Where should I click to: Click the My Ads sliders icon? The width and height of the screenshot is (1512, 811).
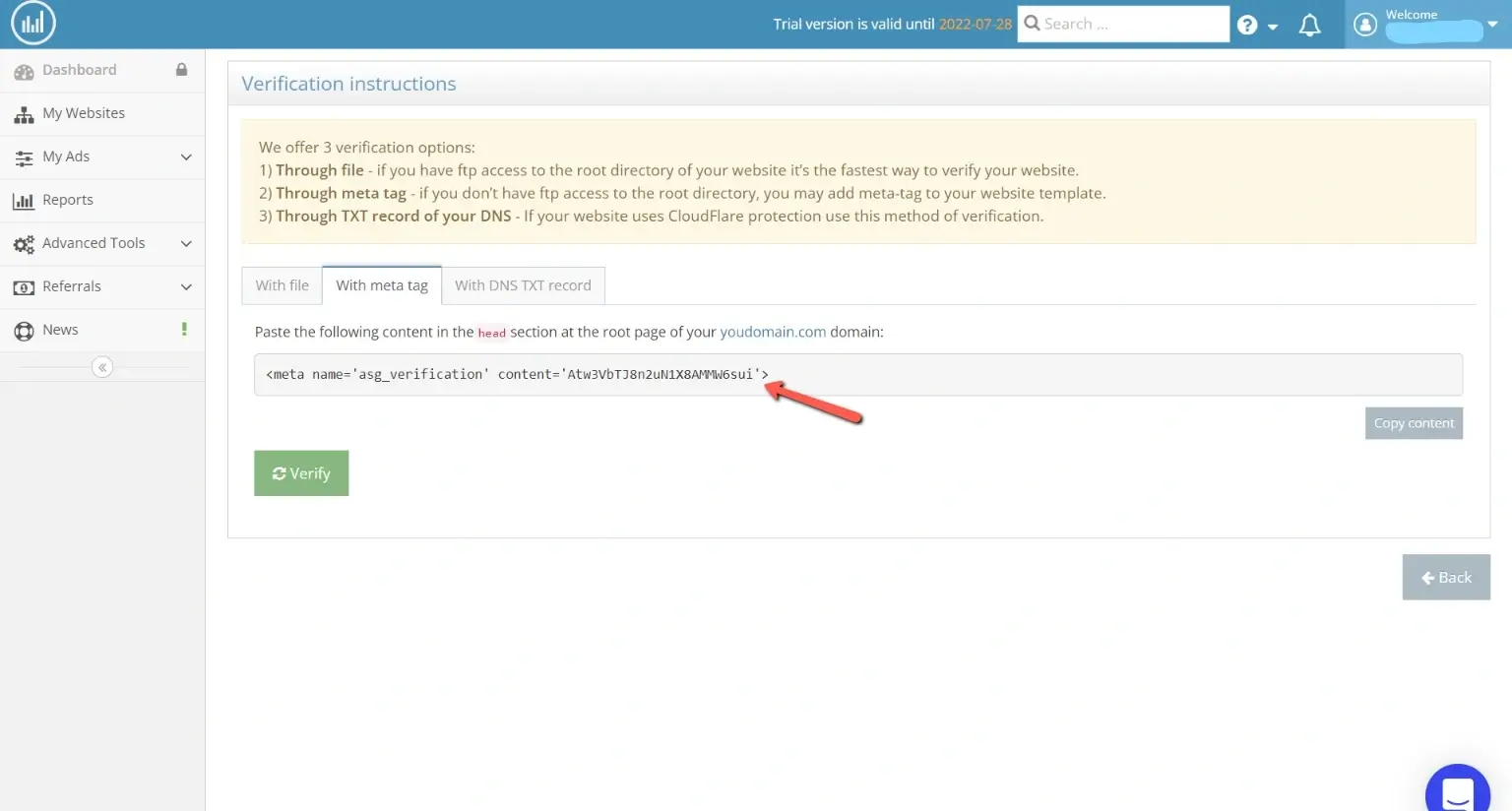coord(24,157)
